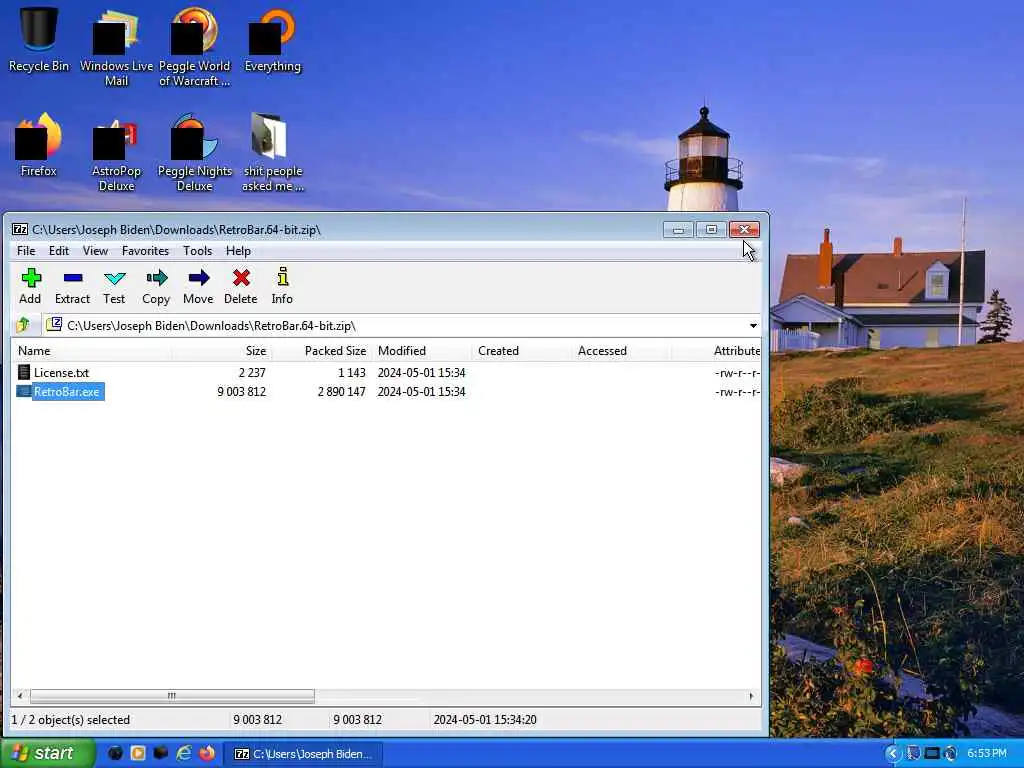Sort by the Created column header
The image size is (1024, 768).
[522, 351]
